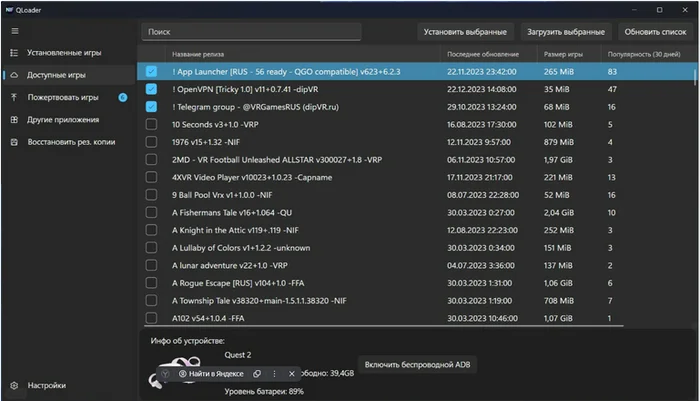Uncheck the OpenVPN checkbox
The image size is (700, 401).
pos(151,89)
